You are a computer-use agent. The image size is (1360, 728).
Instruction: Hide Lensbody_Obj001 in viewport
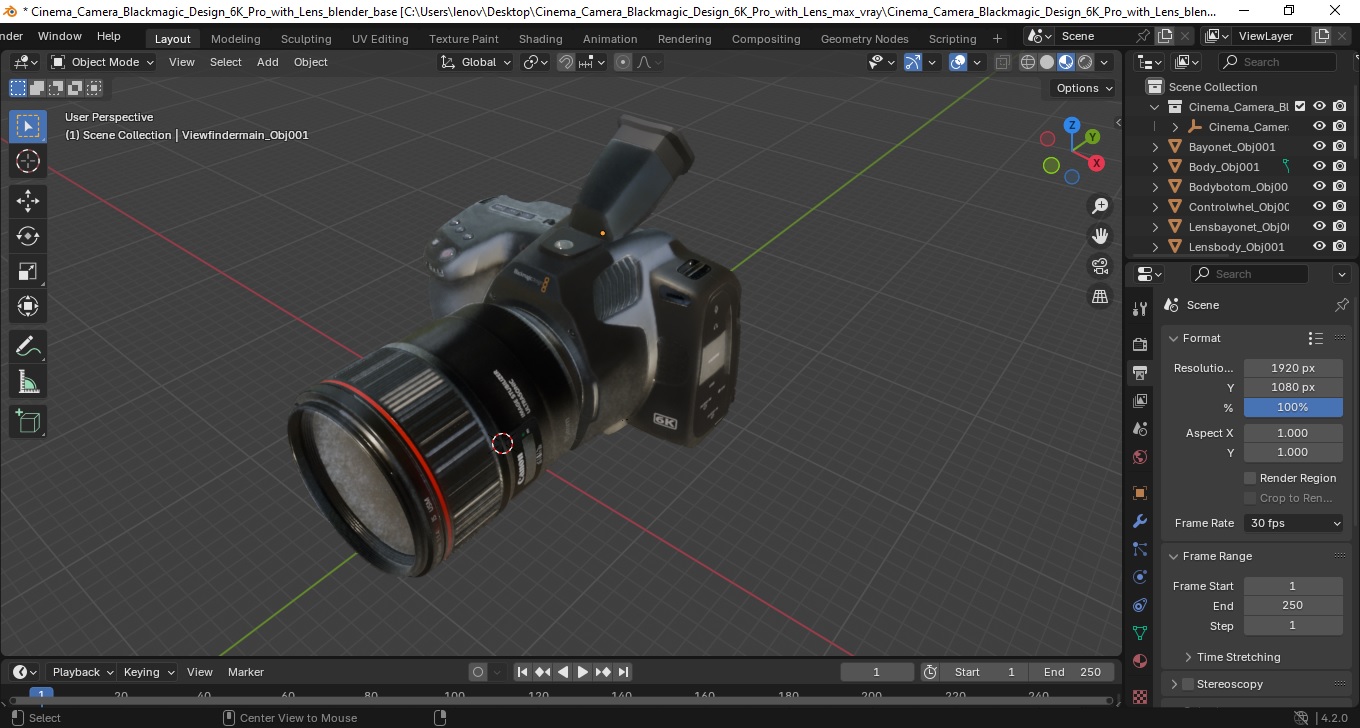point(1319,247)
